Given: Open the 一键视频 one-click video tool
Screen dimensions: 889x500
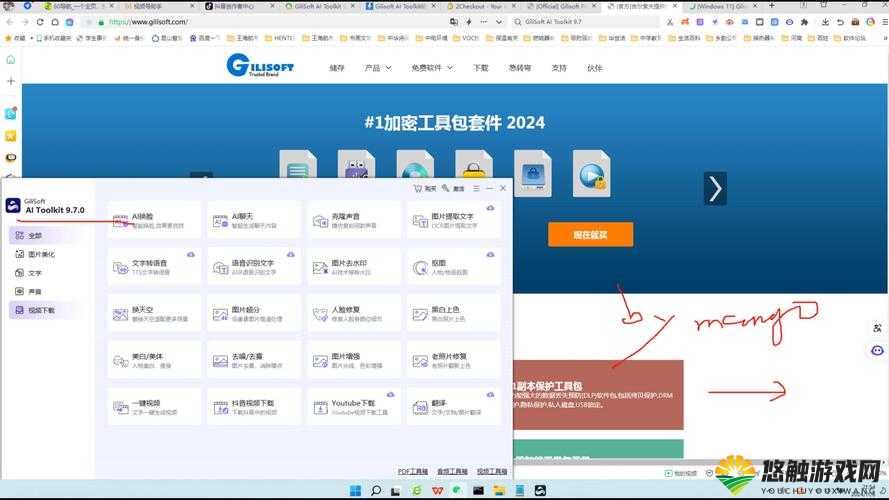Looking at the screenshot, I should 154,406.
